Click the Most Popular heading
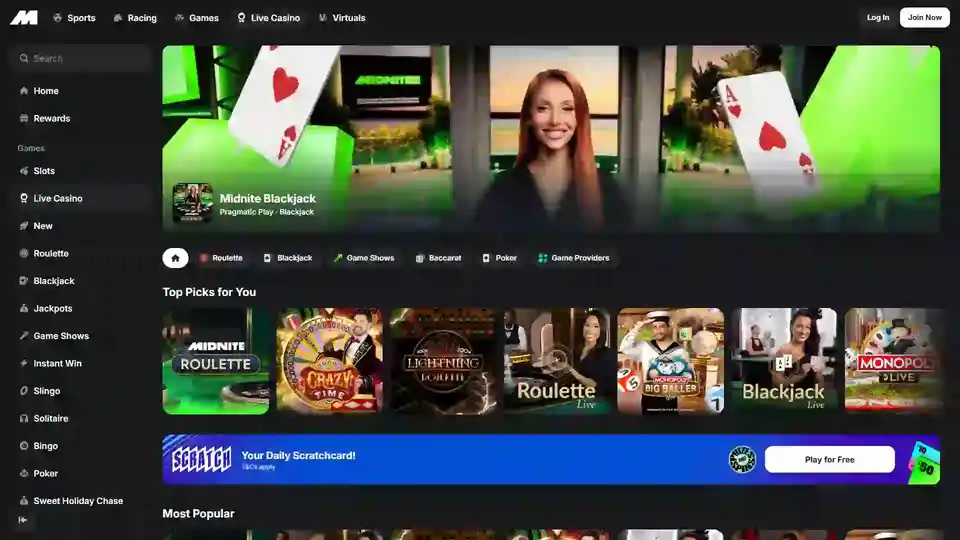The image size is (960, 540). click(x=198, y=514)
